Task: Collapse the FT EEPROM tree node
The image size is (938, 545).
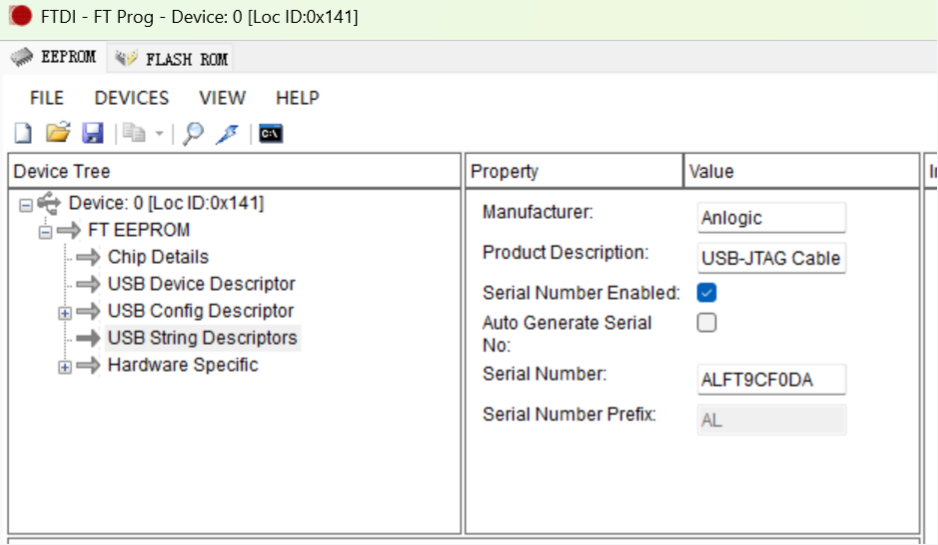Action: pos(45,232)
